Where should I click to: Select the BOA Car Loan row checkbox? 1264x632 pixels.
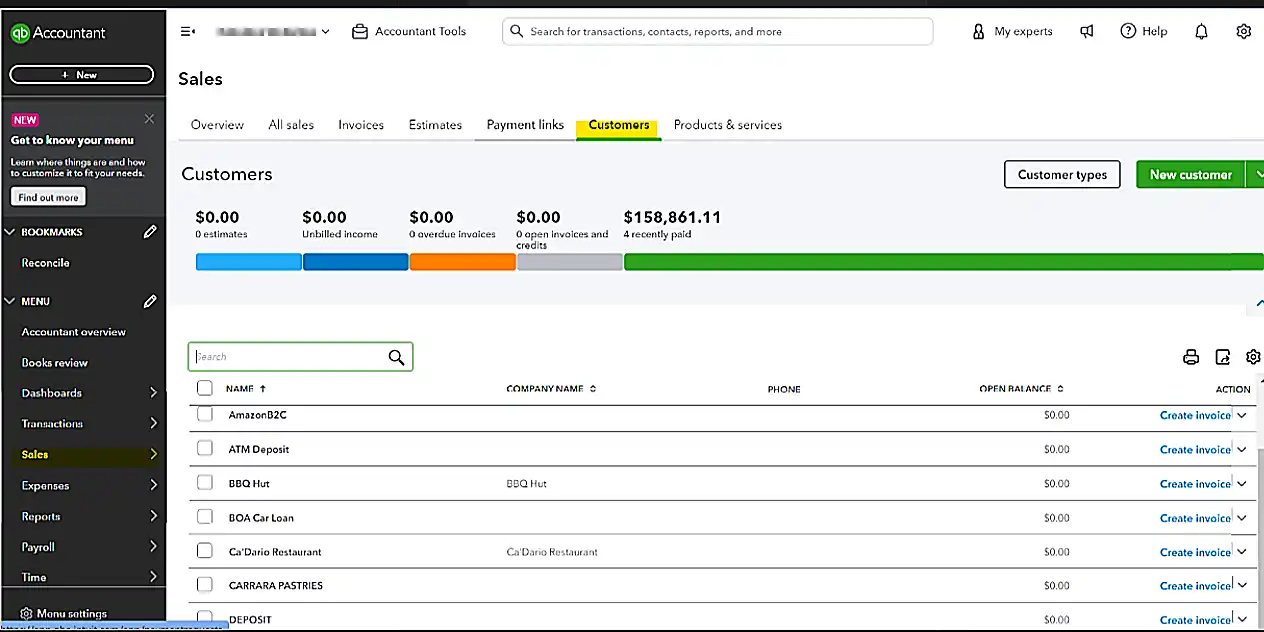coord(205,517)
